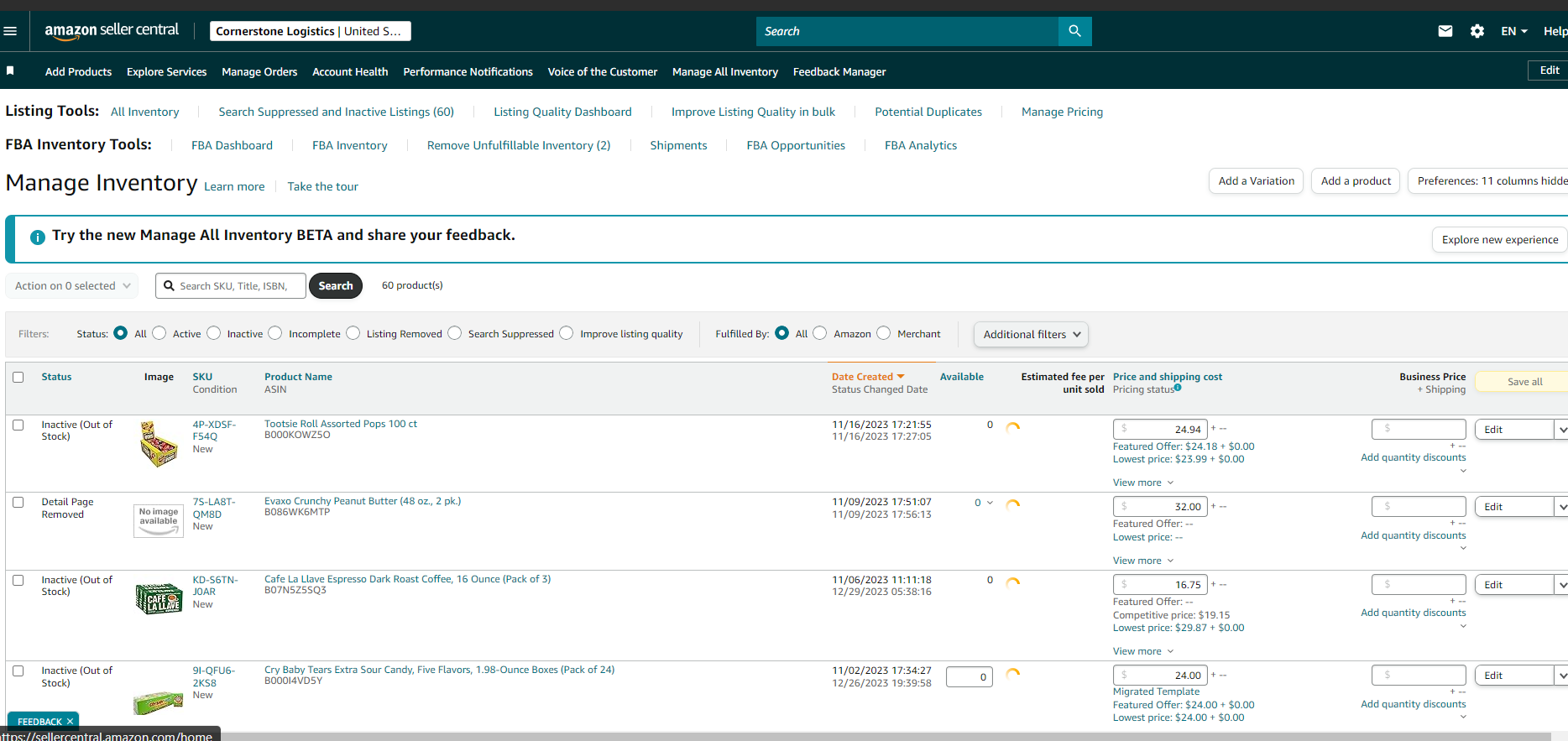Open Remove Unfulfillable Inventory link
Image resolution: width=1568 pixels, height=741 pixels.
pyautogui.click(x=519, y=145)
